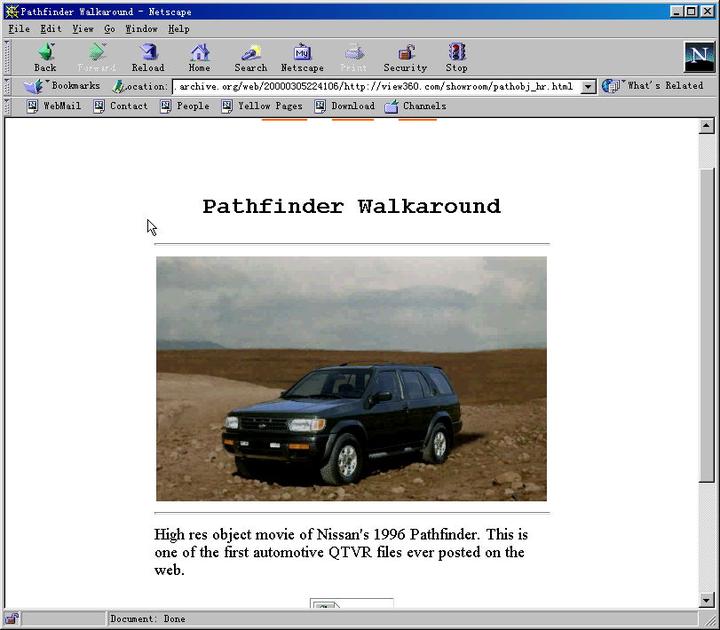Open the Help menu

178,29
